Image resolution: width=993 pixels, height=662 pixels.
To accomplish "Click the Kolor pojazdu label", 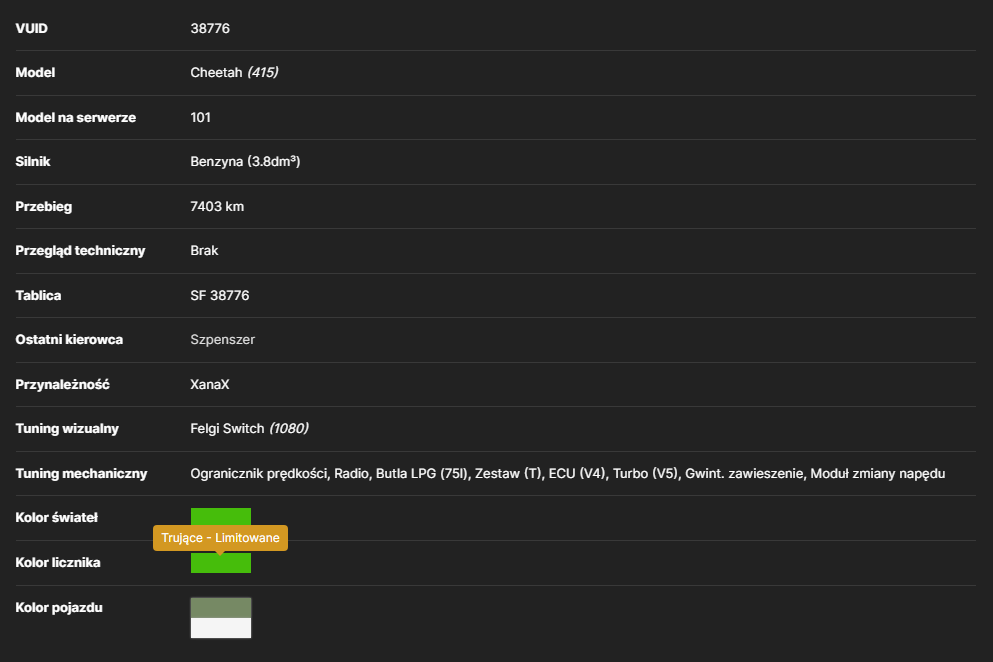I will pos(59,608).
